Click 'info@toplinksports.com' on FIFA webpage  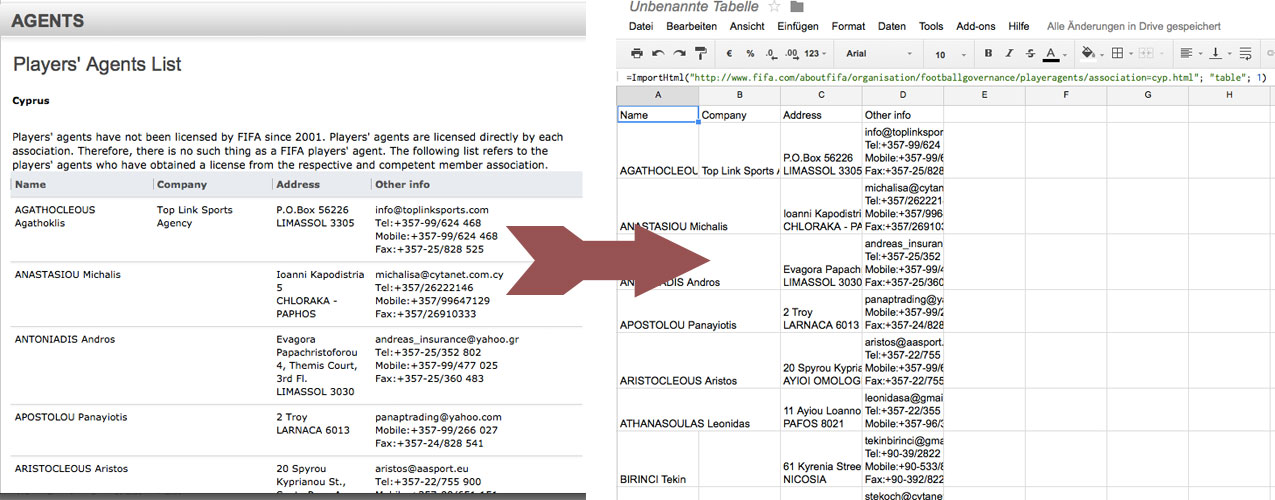pos(432,210)
